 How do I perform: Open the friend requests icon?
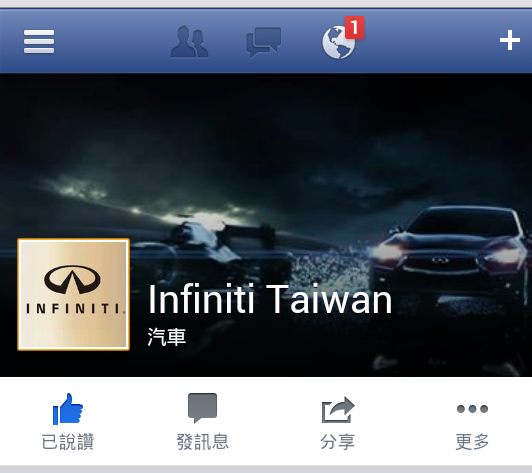tap(189, 42)
